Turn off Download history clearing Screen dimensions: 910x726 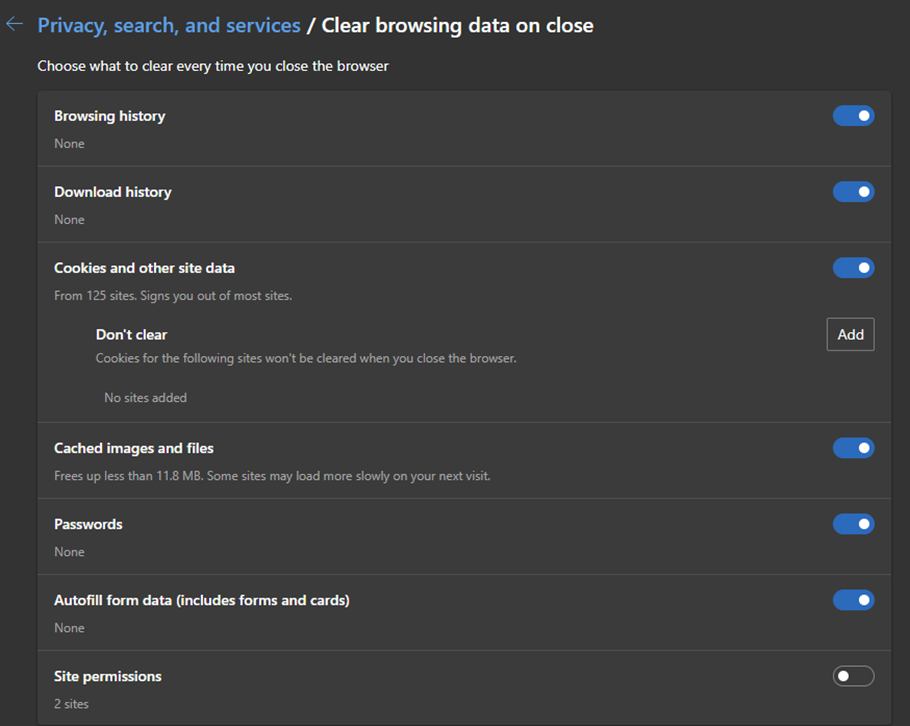point(853,192)
